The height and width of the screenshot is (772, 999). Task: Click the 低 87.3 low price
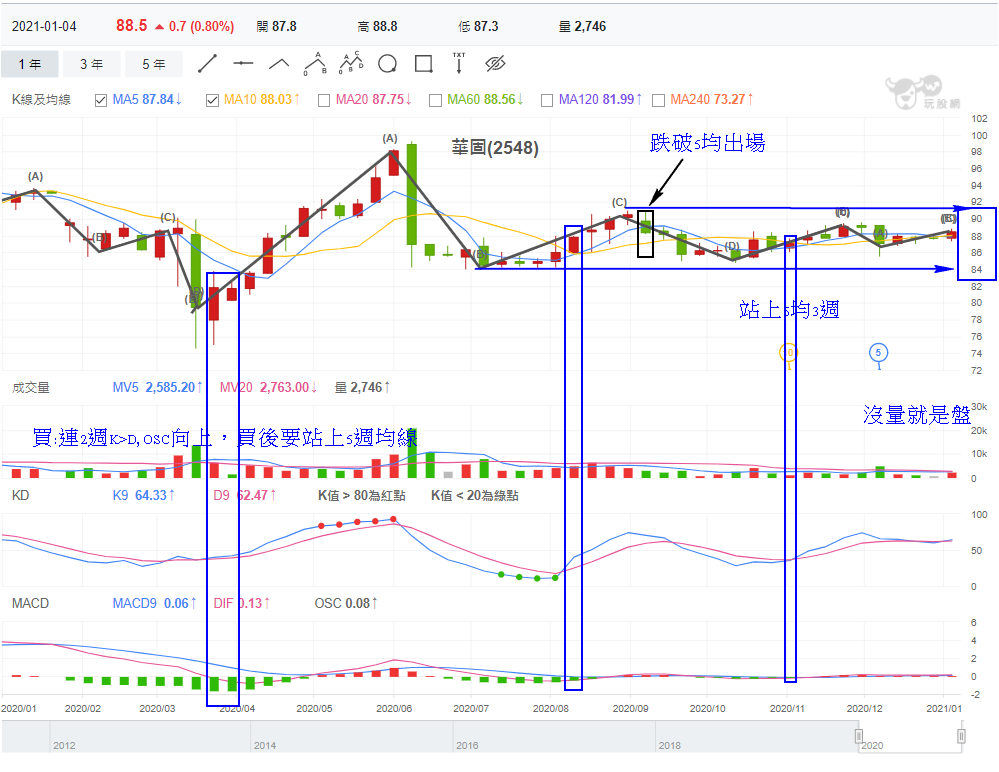(x=478, y=26)
